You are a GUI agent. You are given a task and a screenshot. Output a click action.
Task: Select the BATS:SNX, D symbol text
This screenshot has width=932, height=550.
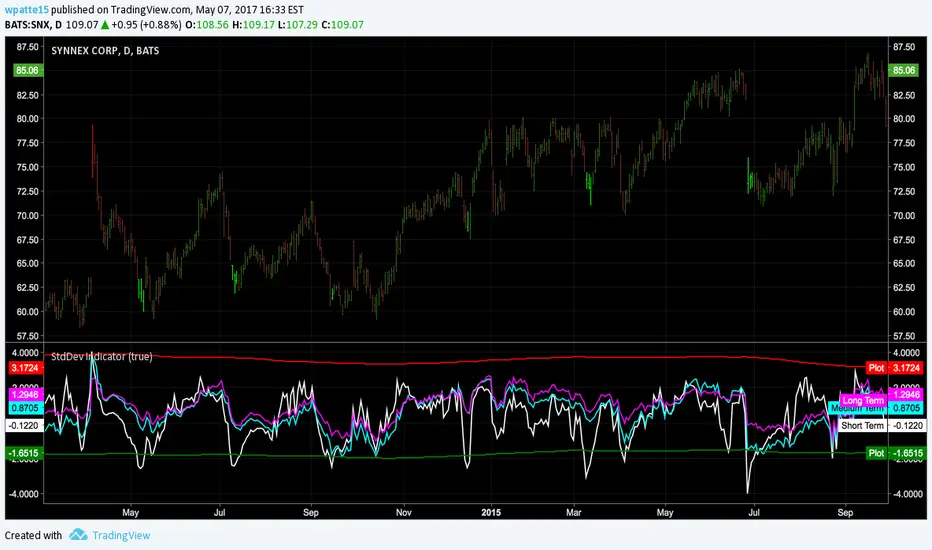(x=33, y=24)
